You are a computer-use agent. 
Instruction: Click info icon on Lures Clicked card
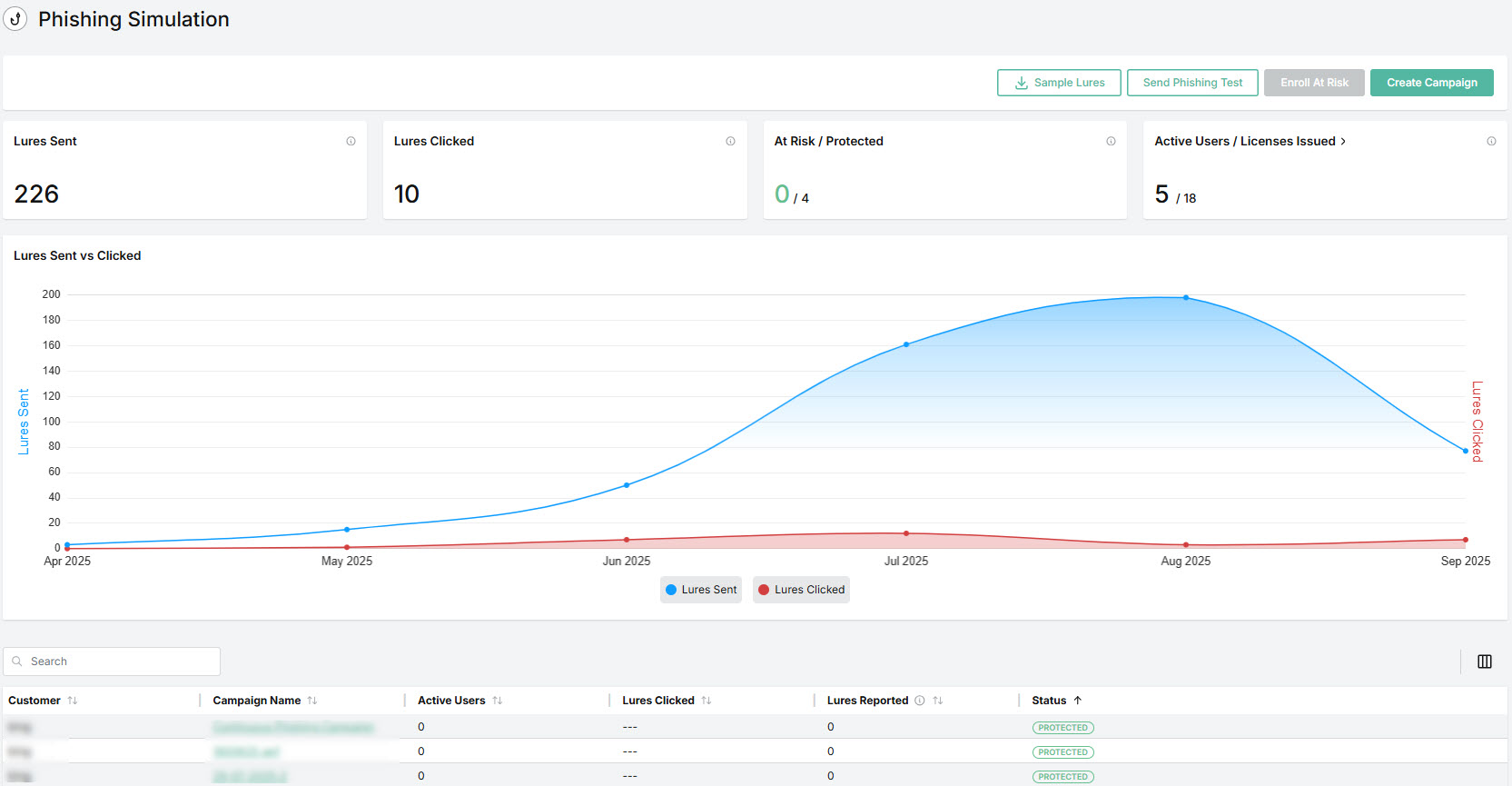(x=730, y=141)
